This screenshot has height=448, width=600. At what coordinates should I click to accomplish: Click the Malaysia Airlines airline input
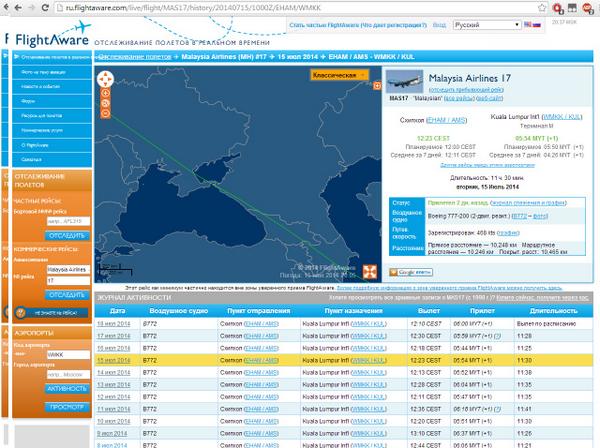coord(68,269)
